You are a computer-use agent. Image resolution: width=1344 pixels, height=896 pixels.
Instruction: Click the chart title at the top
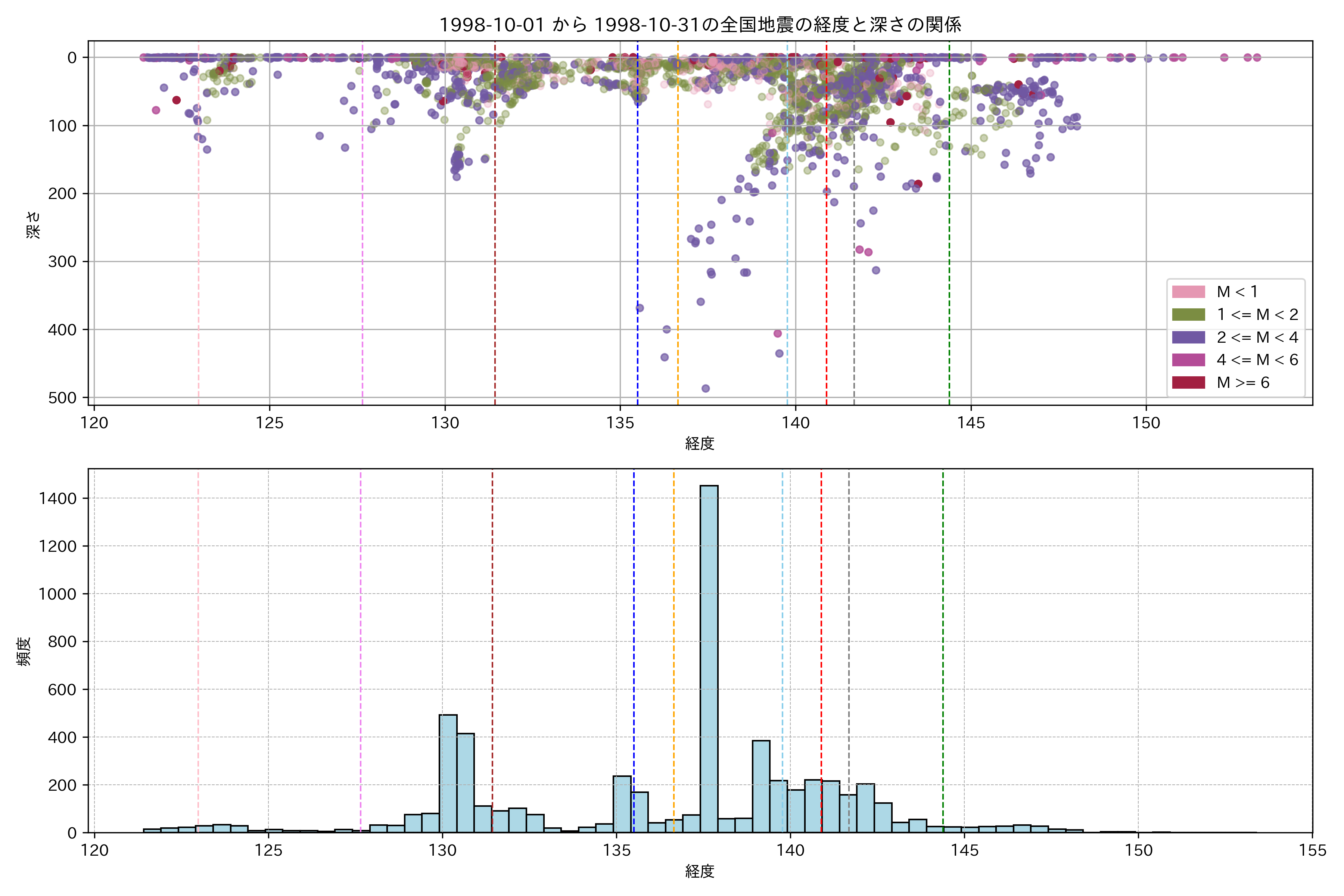coord(700,25)
